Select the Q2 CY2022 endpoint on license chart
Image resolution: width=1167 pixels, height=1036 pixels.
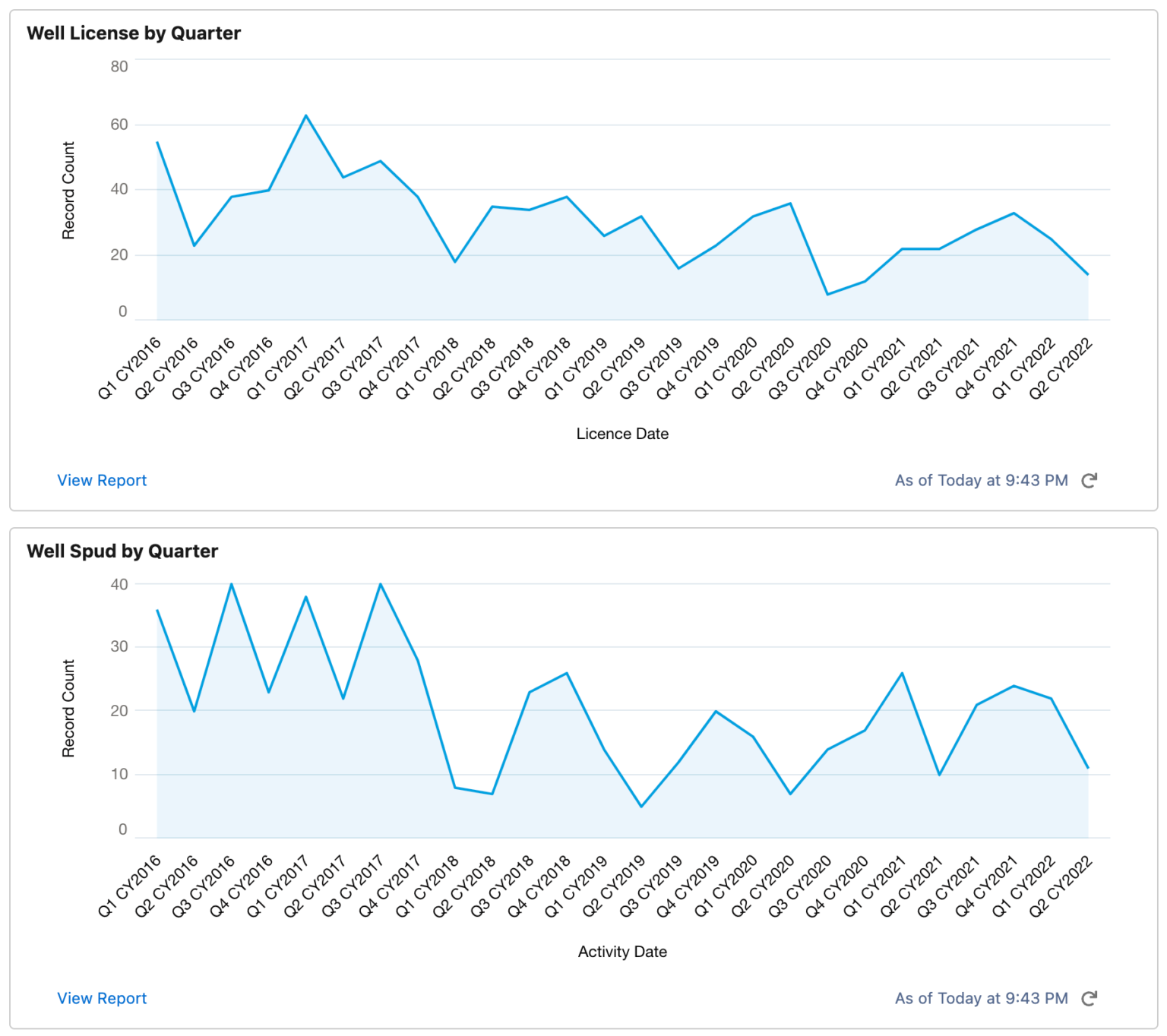(x=1089, y=275)
